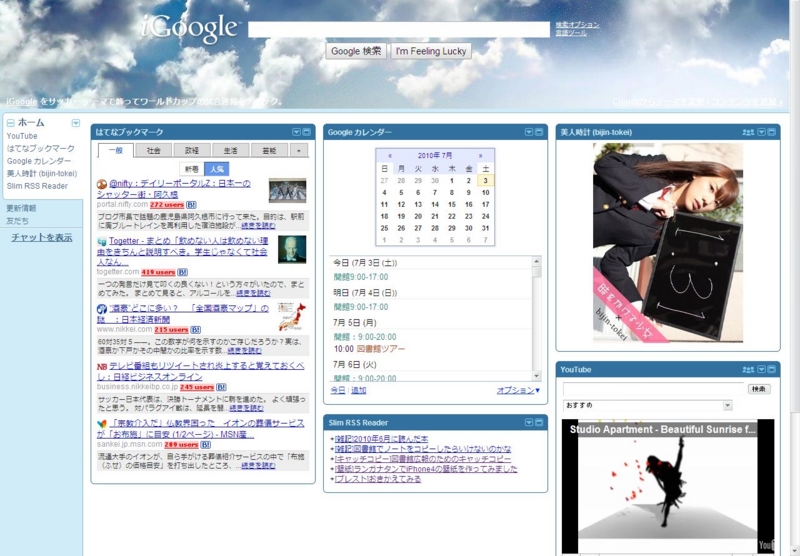Click the B! icon beside 289 users
Screen dimensions: 800x556
pos(205,444)
